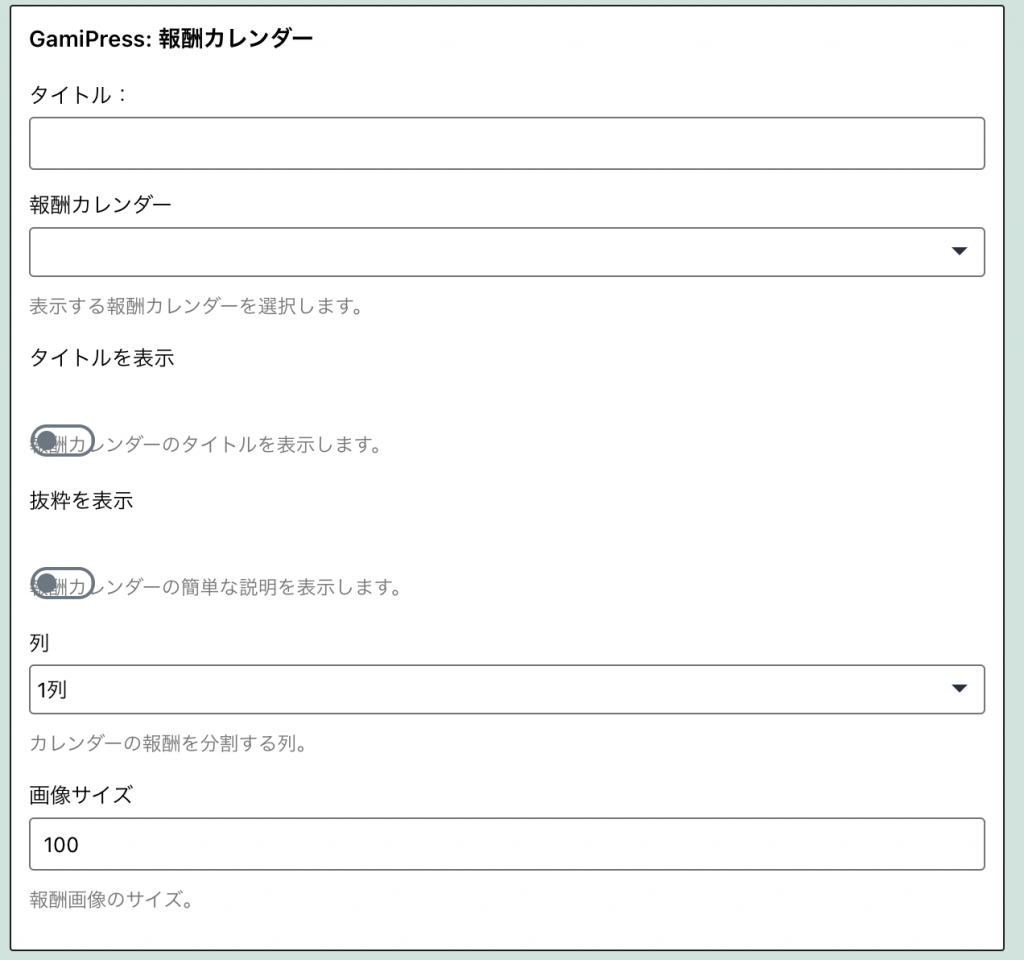Click the 列 label above the column dropdown
Viewport: 1024px width, 960px height.
(x=39, y=643)
